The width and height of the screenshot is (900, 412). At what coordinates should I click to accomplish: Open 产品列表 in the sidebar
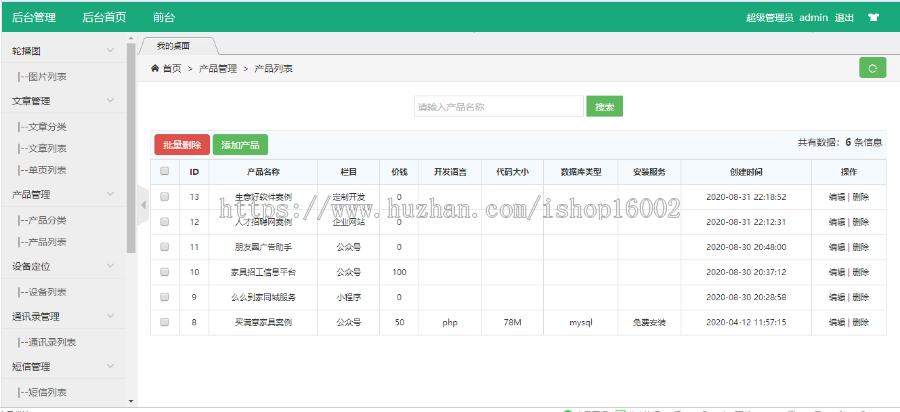tap(42, 242)
